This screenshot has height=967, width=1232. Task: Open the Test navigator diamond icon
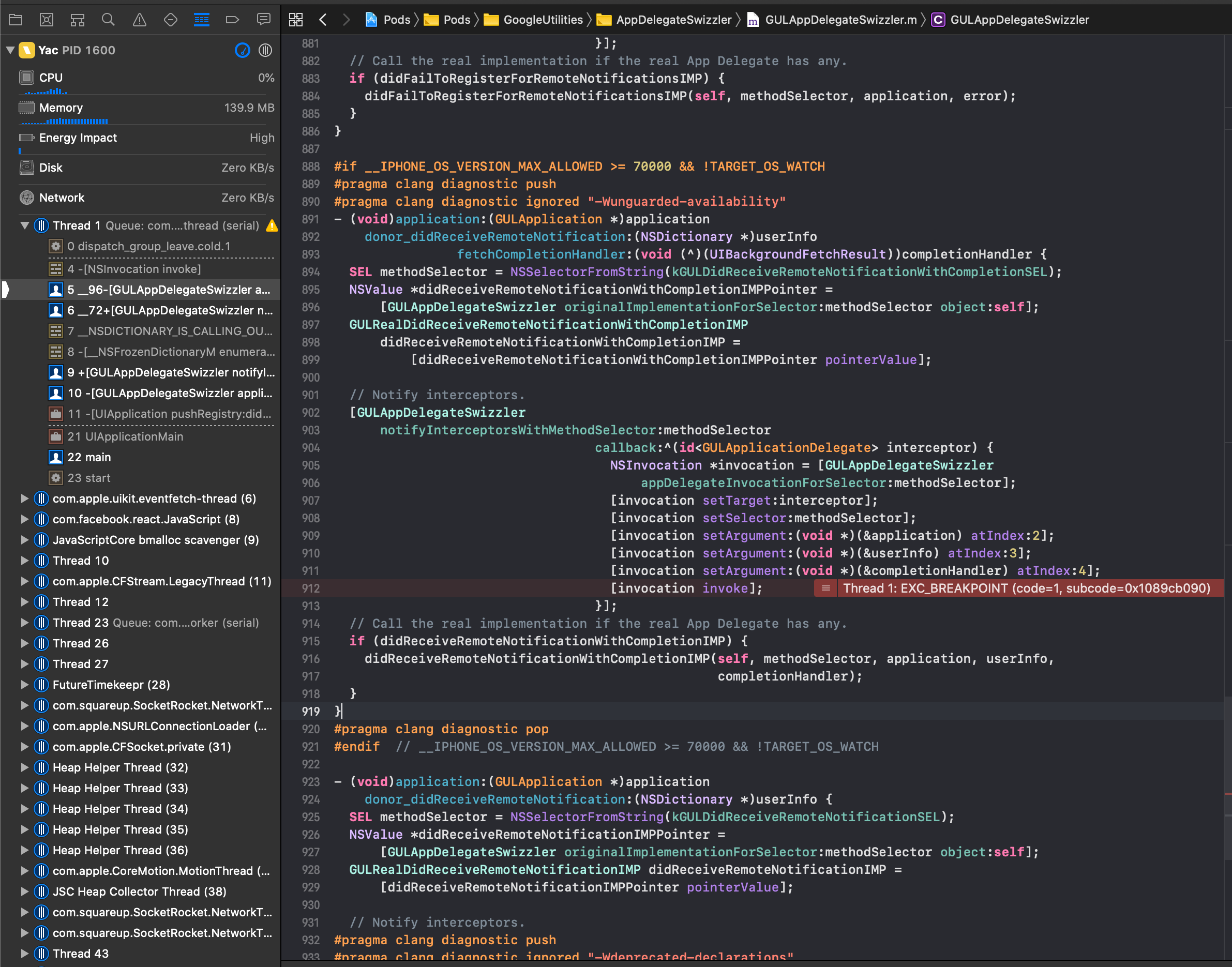(x=170, y=20)
